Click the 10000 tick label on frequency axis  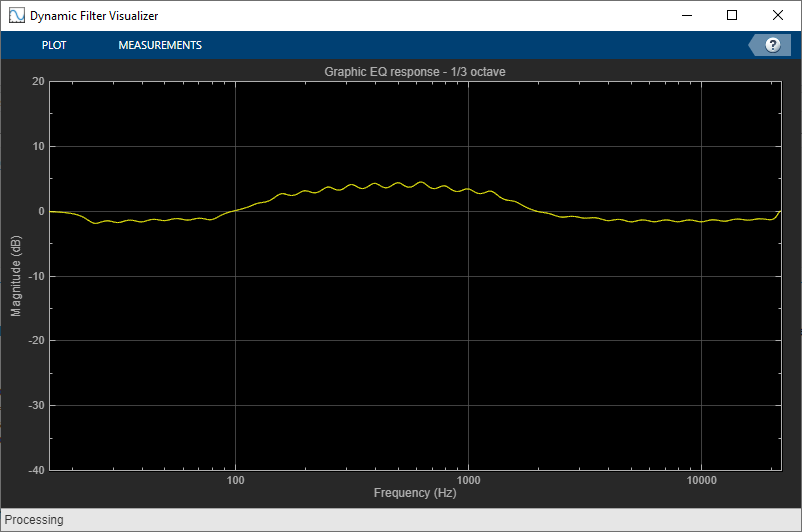702,480
